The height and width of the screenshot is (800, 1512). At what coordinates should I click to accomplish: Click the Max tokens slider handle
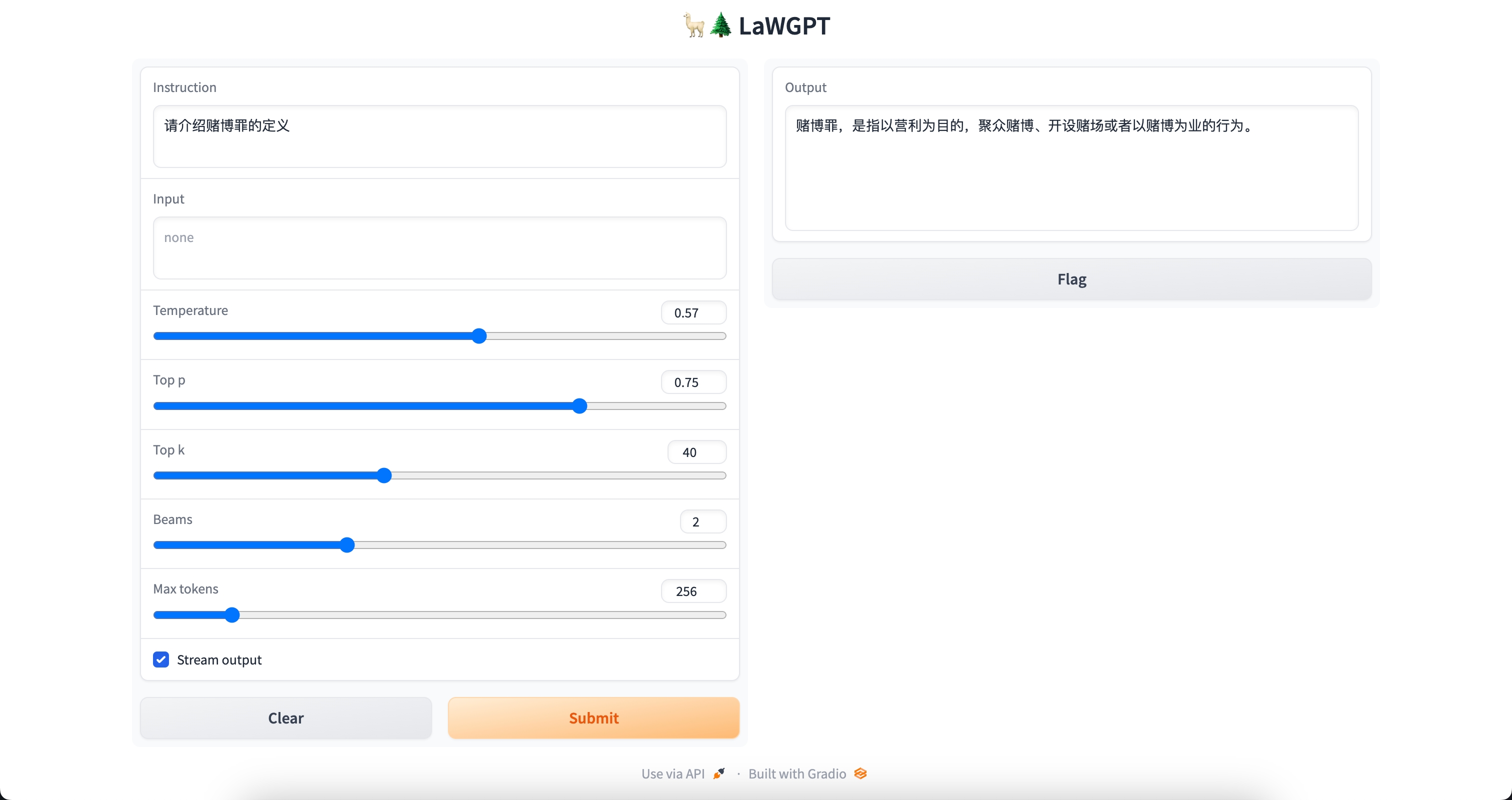[232, 614]
